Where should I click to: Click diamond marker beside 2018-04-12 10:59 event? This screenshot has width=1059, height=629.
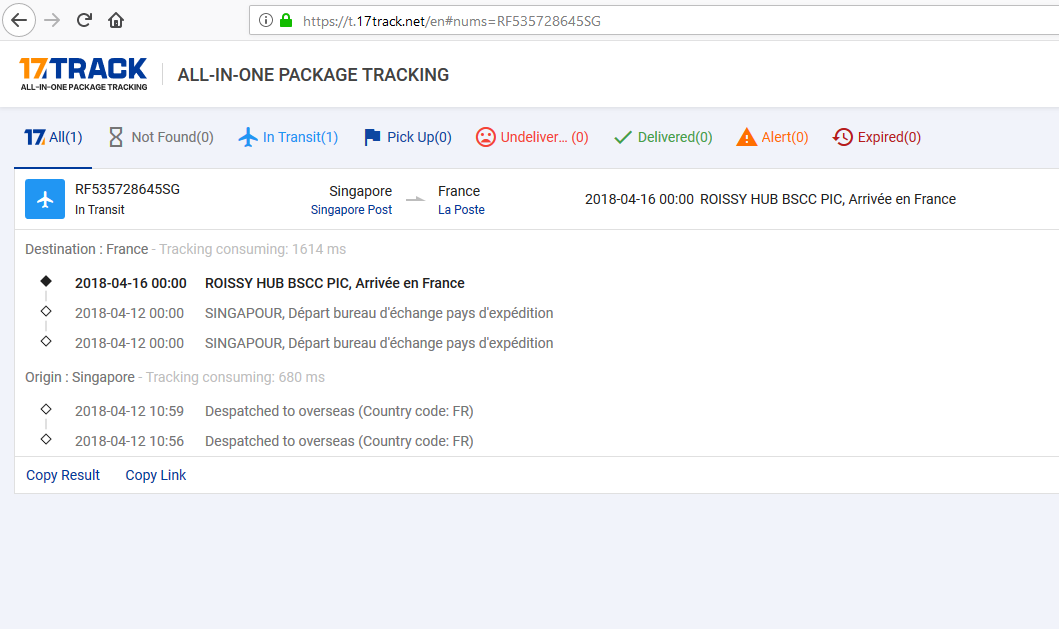coord(46,409)
